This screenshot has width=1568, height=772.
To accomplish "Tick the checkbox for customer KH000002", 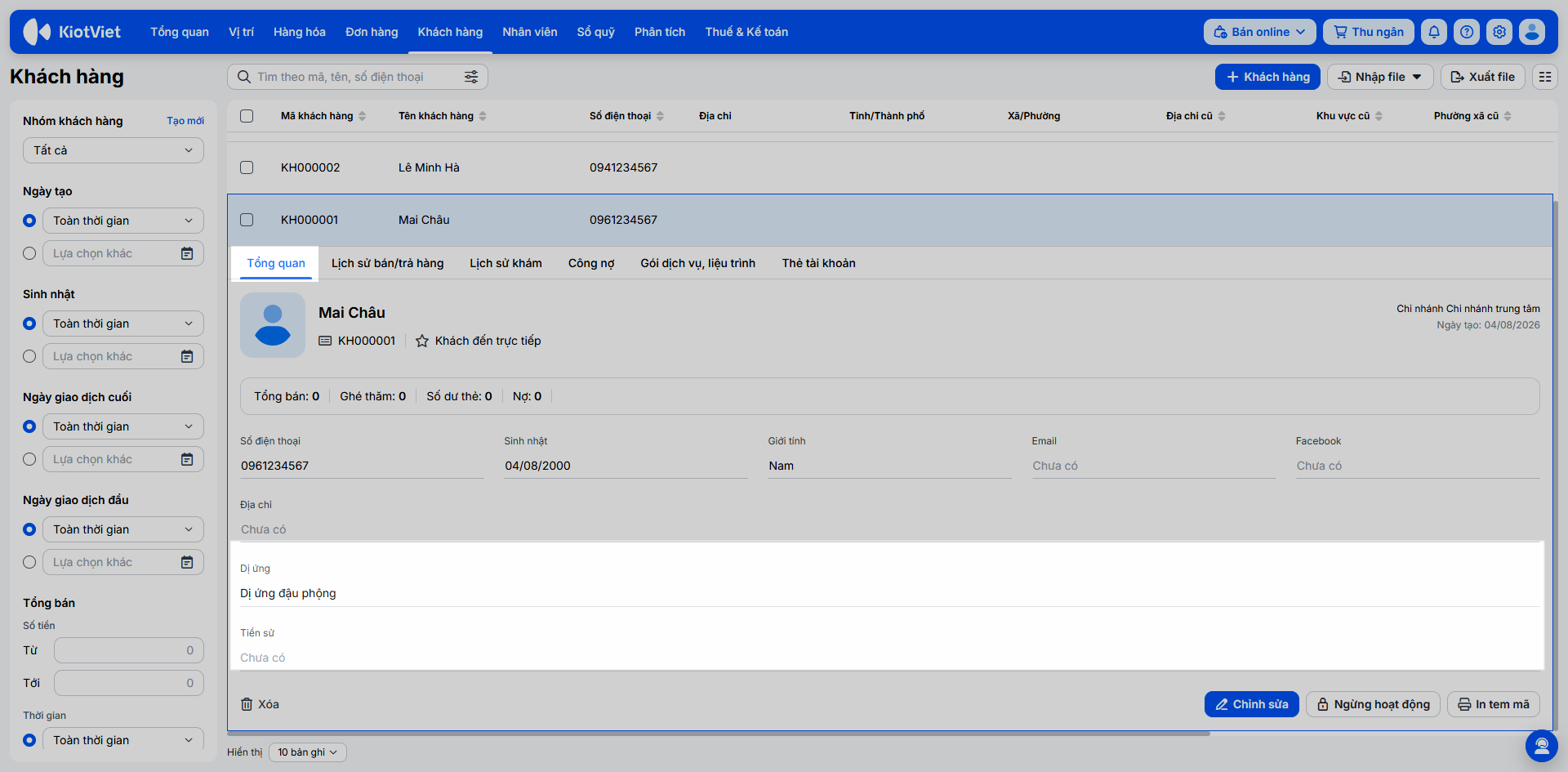I will click(247, 167).
